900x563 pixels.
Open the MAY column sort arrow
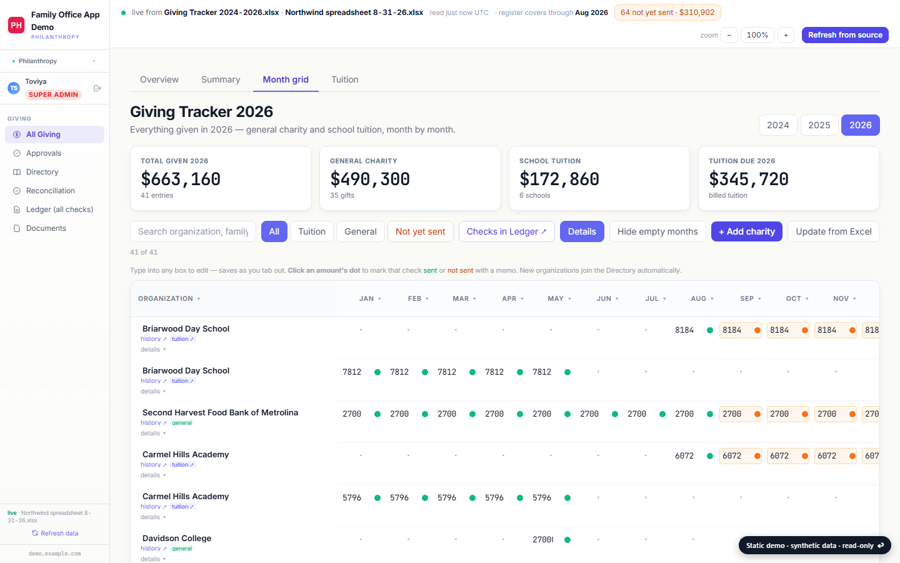pos(569,298)
